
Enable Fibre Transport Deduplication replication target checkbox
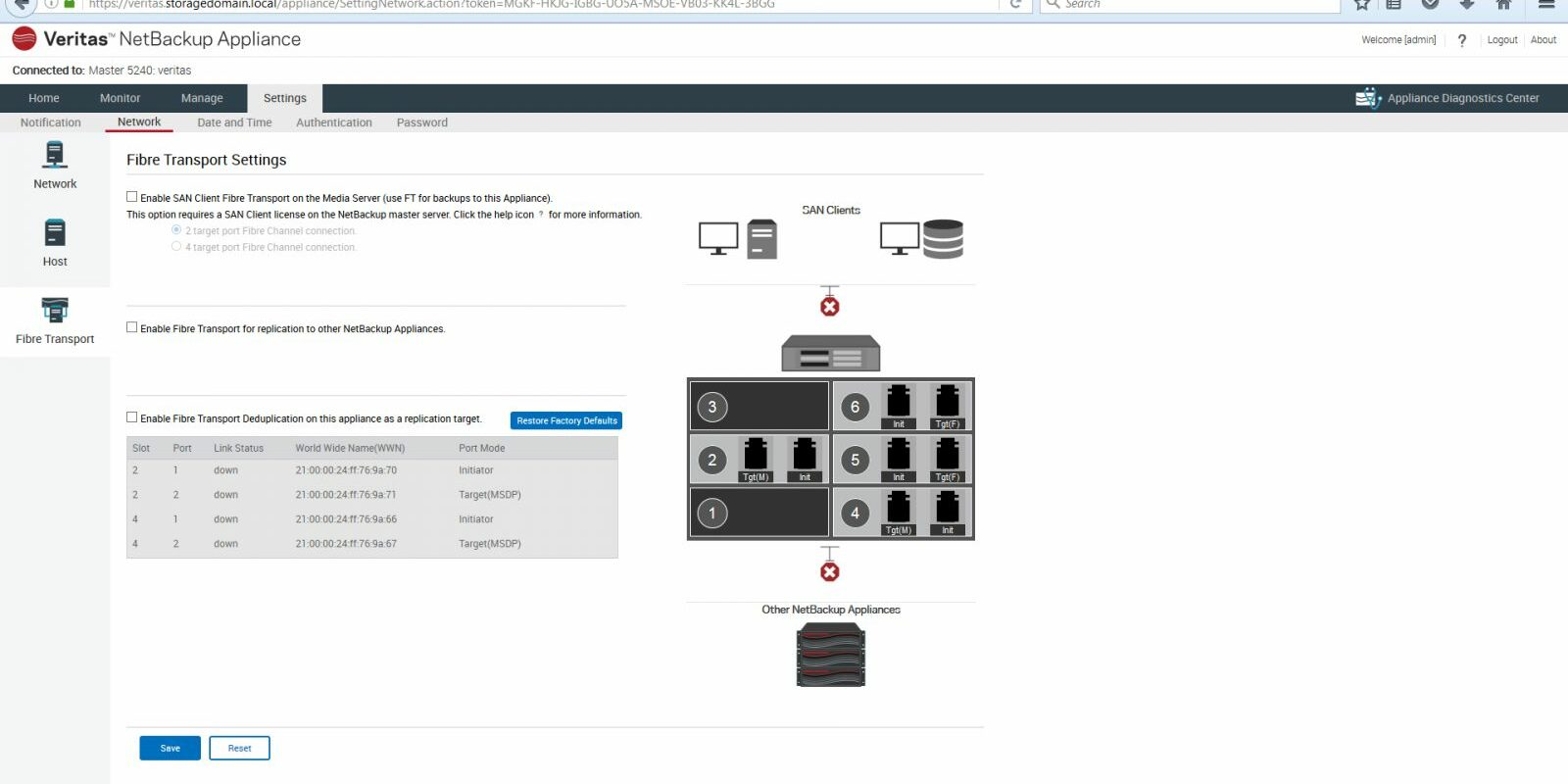tap(131, 417)
